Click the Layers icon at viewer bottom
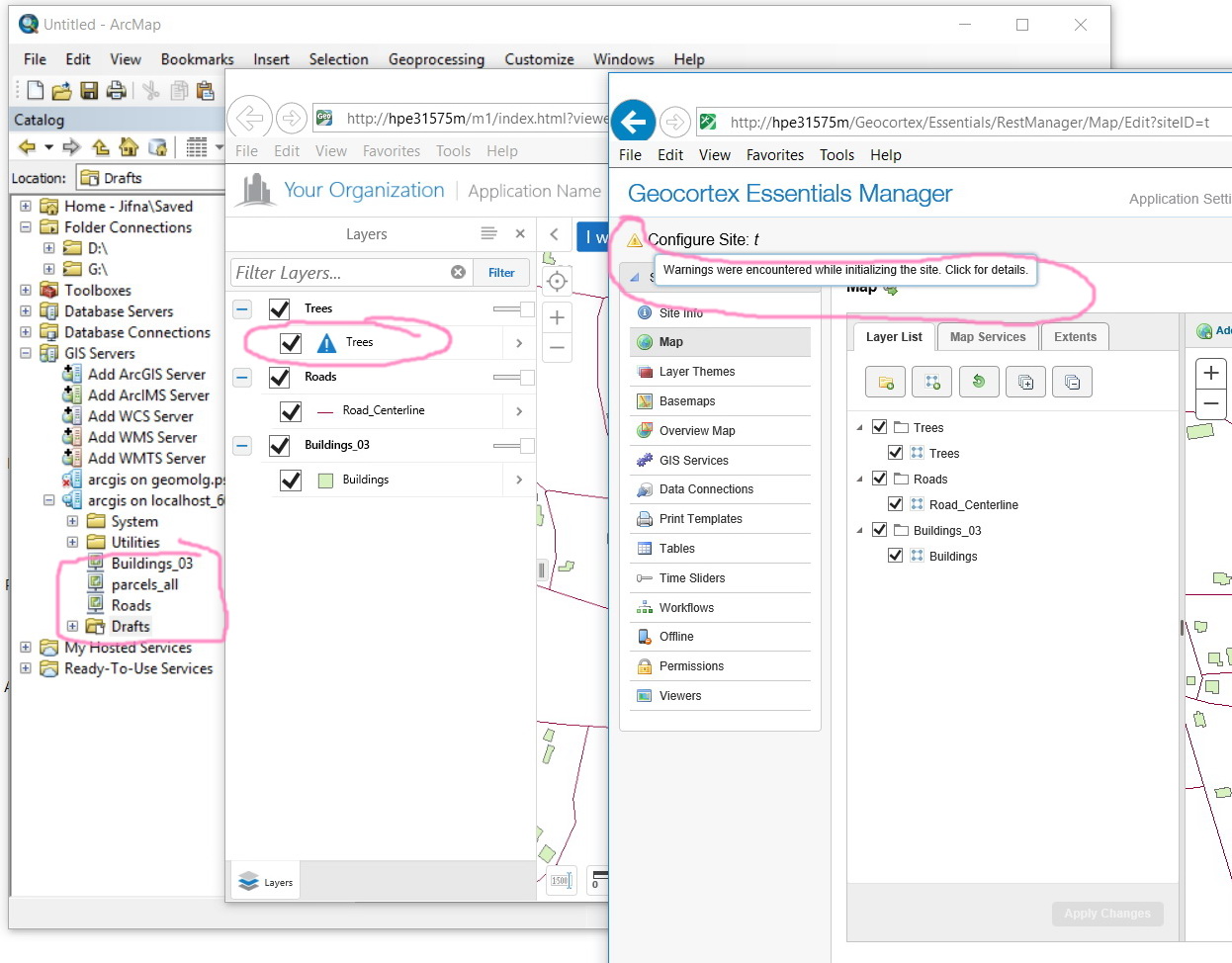 point(266,882)
